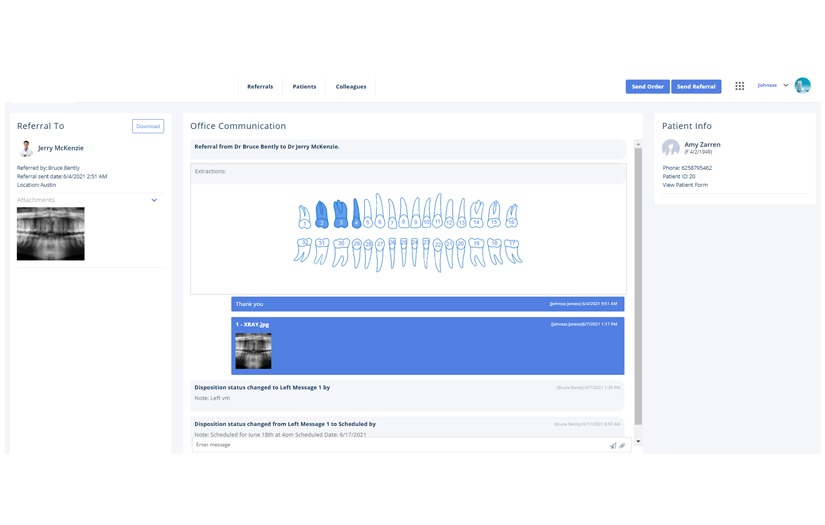Screen dimensions: 825x525
Task: Click the 'Patient ID: 20' text
Action: 679,177
